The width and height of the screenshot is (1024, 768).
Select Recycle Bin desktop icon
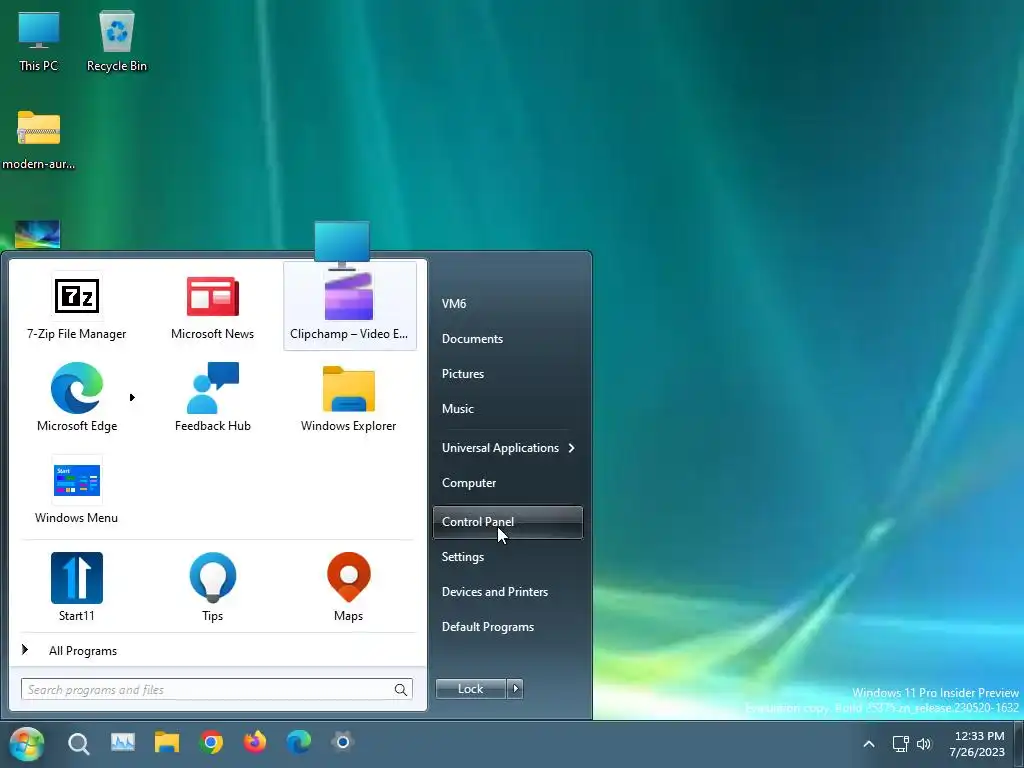pyautogui.click(x=117, y=40)
